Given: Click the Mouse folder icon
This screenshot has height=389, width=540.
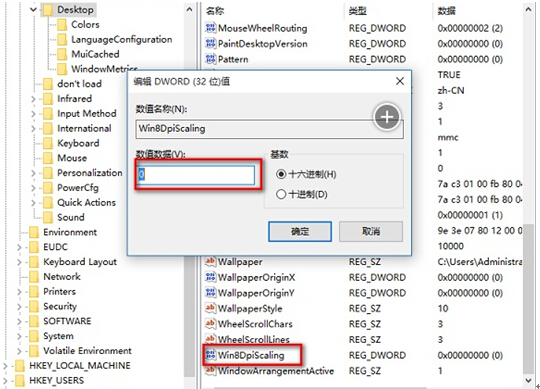Looking at the screenshot, I should coord(48,158).
